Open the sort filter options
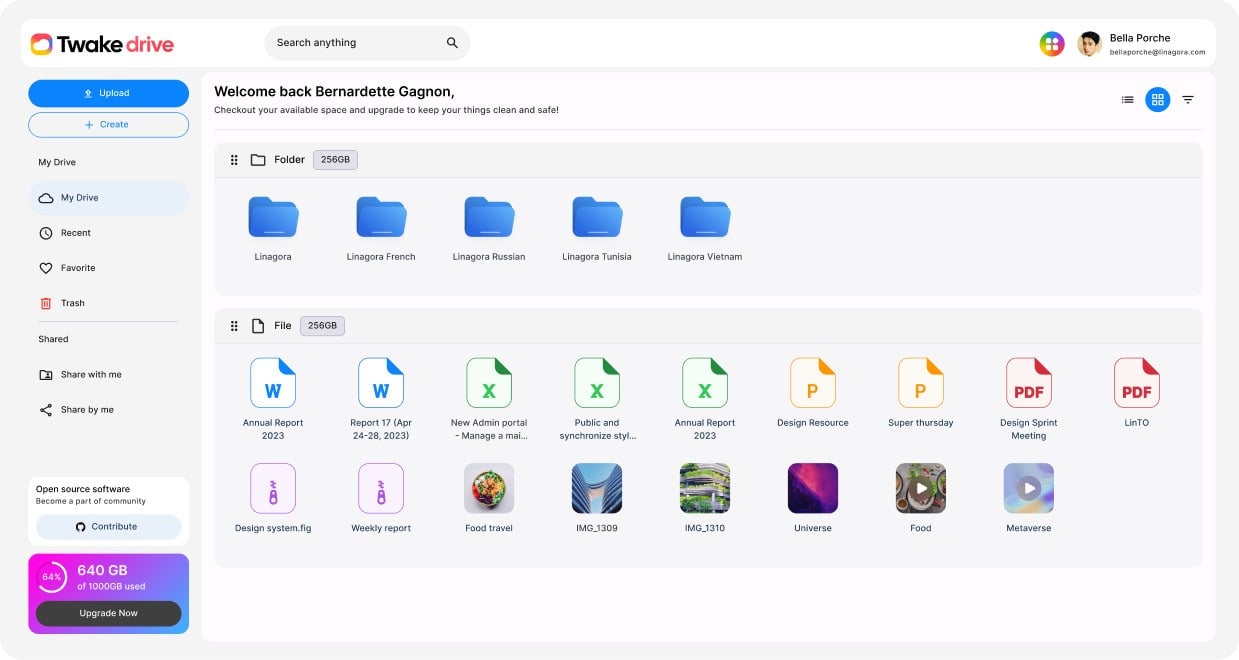 coord(1188,99)
